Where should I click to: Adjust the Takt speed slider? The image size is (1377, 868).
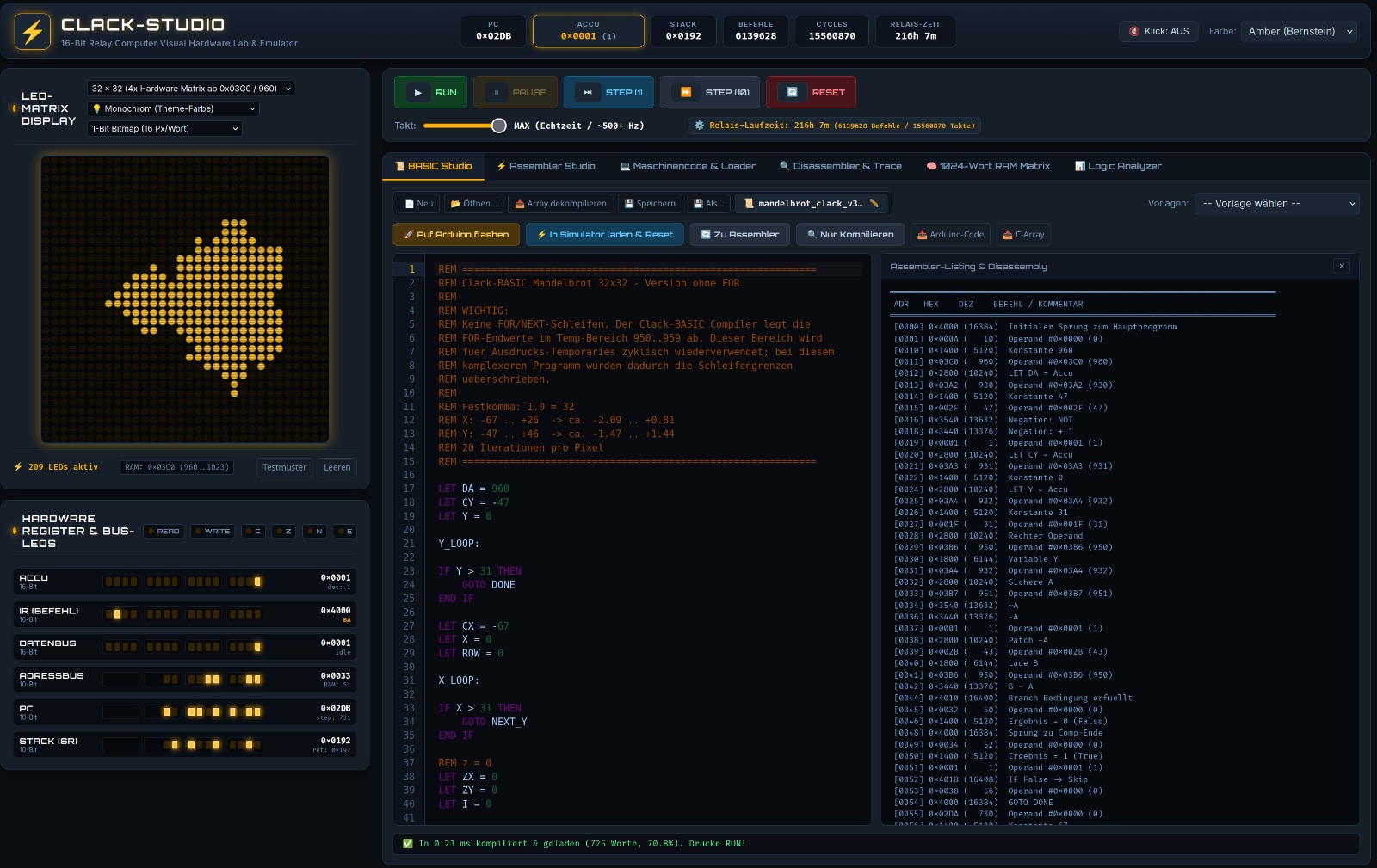coord(464,126)
